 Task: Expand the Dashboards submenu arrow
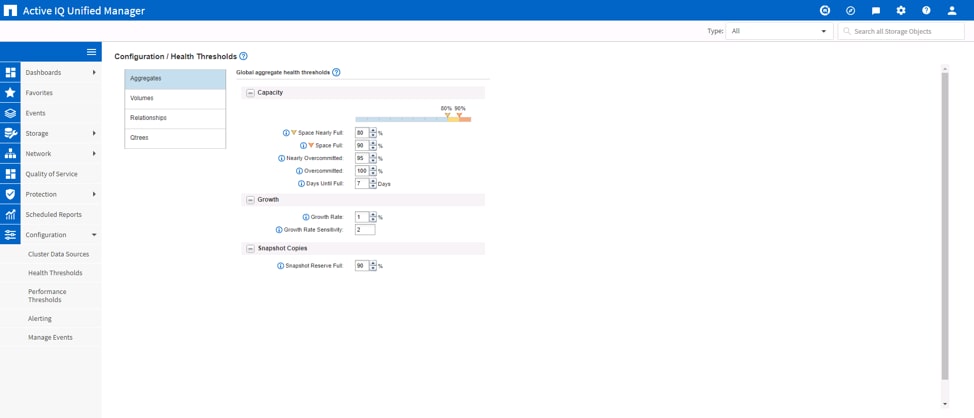[94, 72]
